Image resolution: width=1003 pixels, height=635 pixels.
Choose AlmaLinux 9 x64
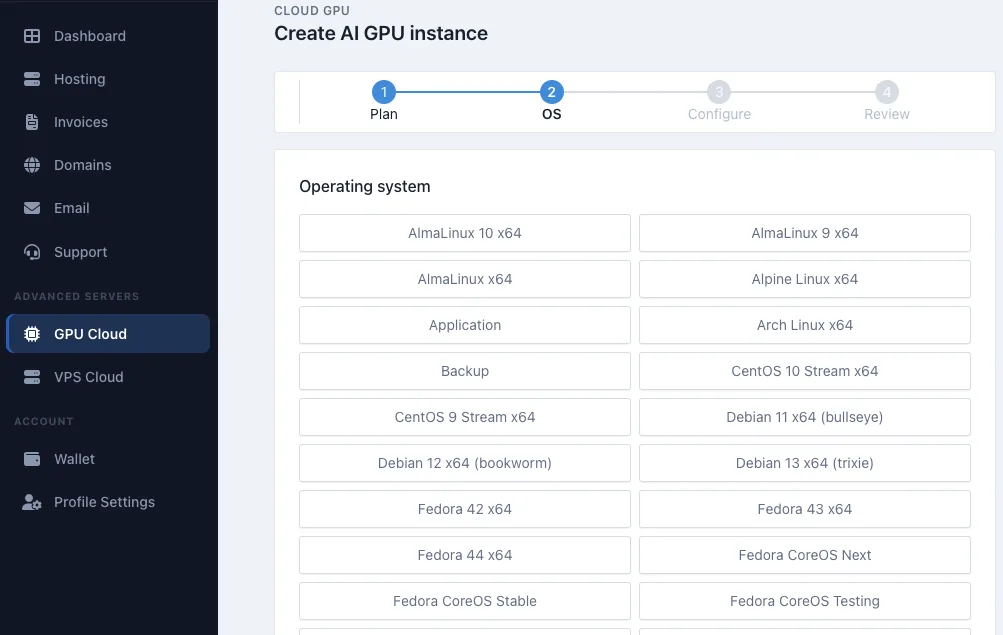(805, 233)
